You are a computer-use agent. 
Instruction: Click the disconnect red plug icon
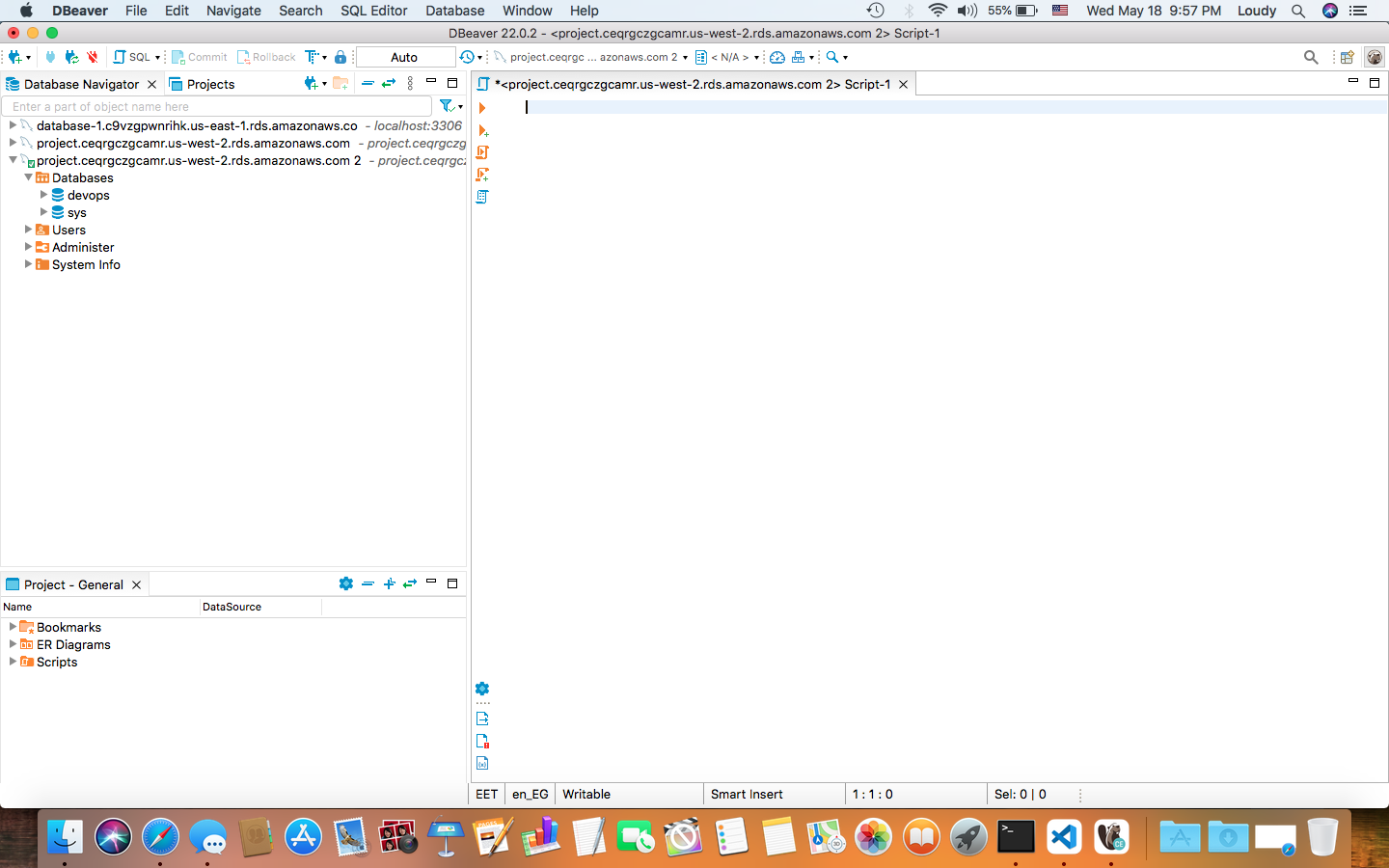coord(93,57)
